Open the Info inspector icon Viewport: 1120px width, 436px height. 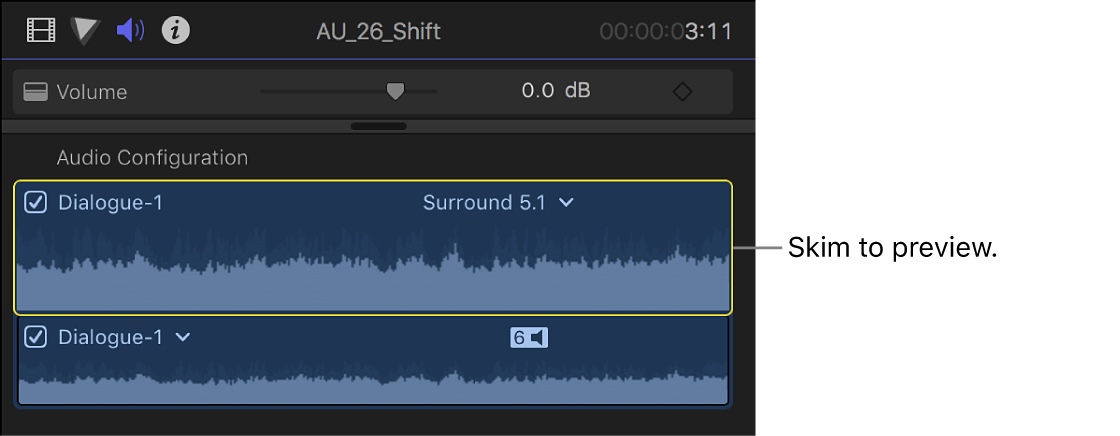coord(176,31)
